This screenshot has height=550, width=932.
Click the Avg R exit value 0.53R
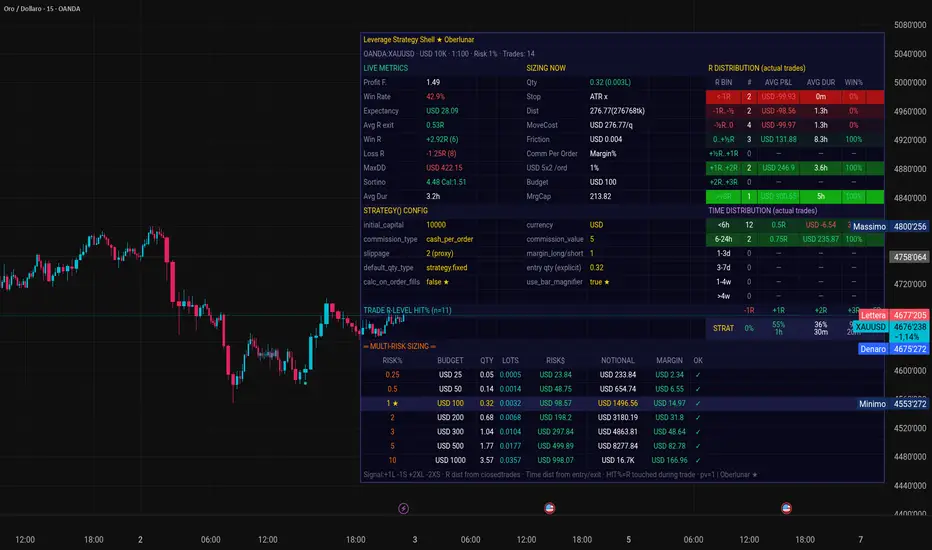point(435,125)
